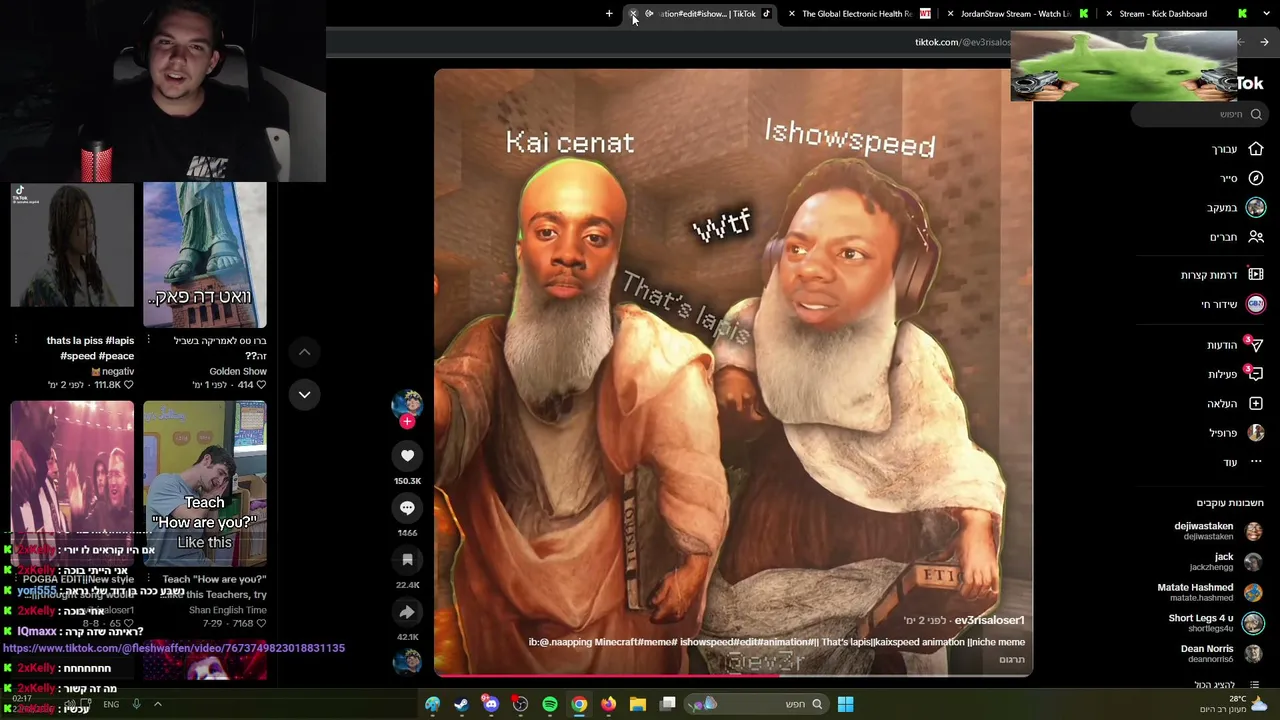The height and width of the screenshot is (720, 1280).
Task: Like the Kai Cenat video with the heart icon
Action: pos(407,456)
